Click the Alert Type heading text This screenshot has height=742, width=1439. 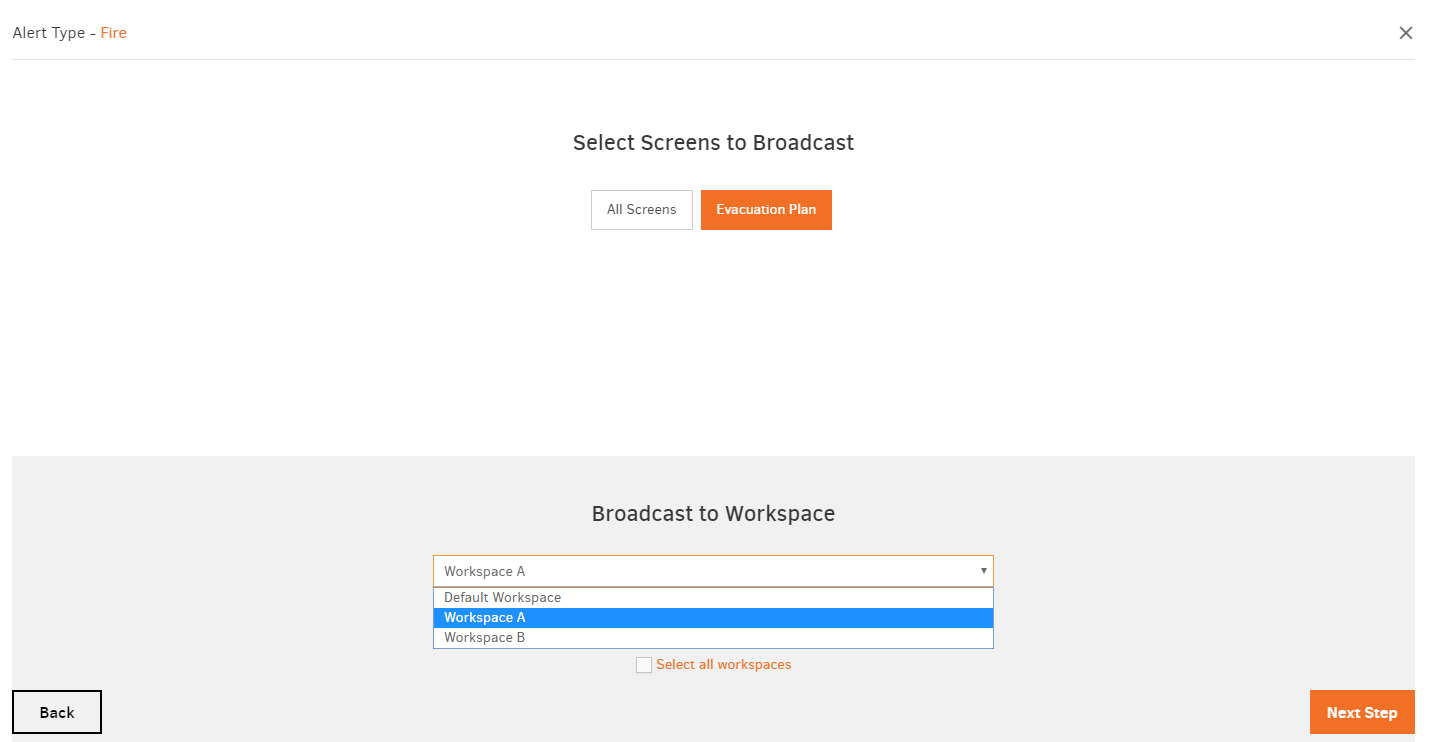[49, 32]
